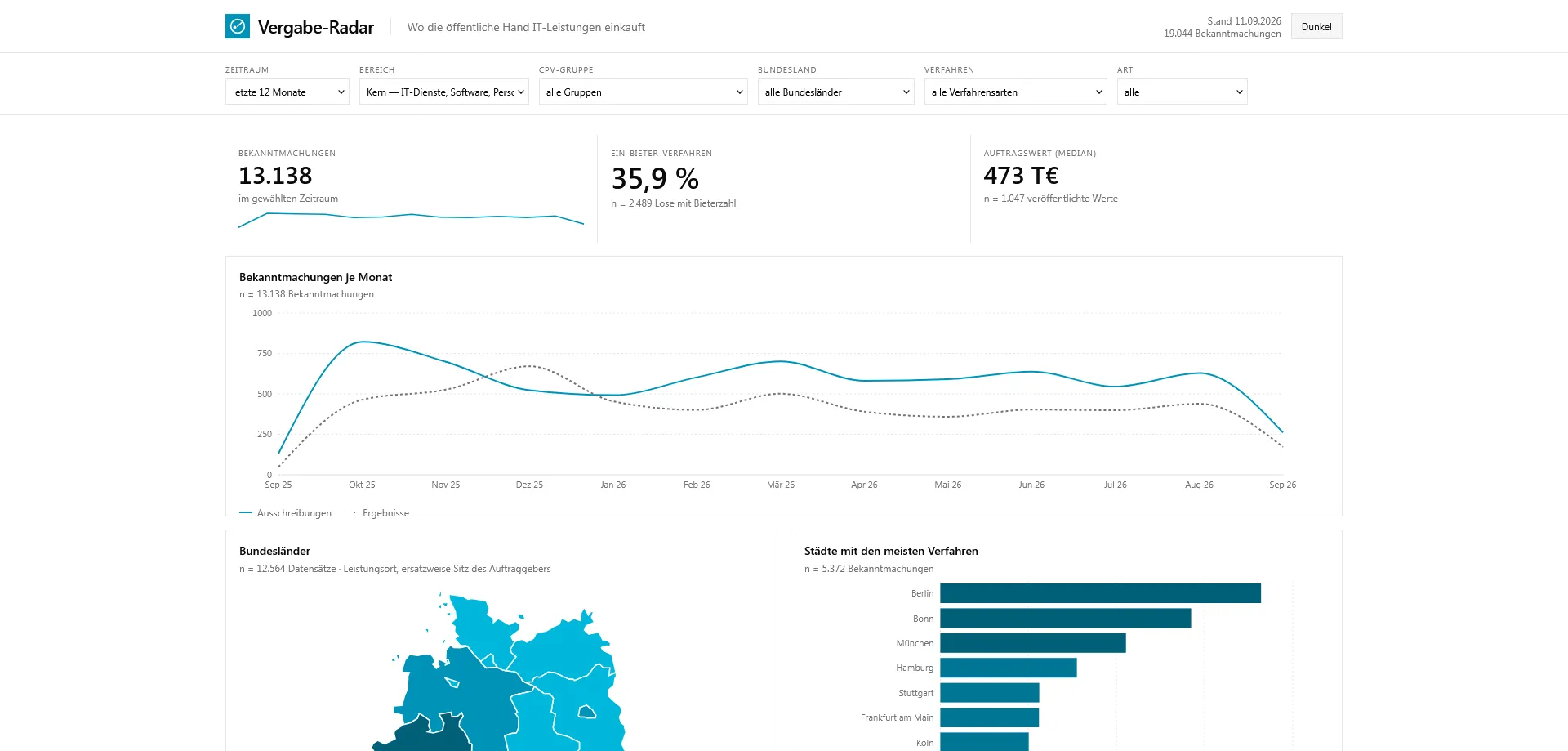
Task: Toggle Ausschreibungen legend entry
Action: click(x=286, y=513)
